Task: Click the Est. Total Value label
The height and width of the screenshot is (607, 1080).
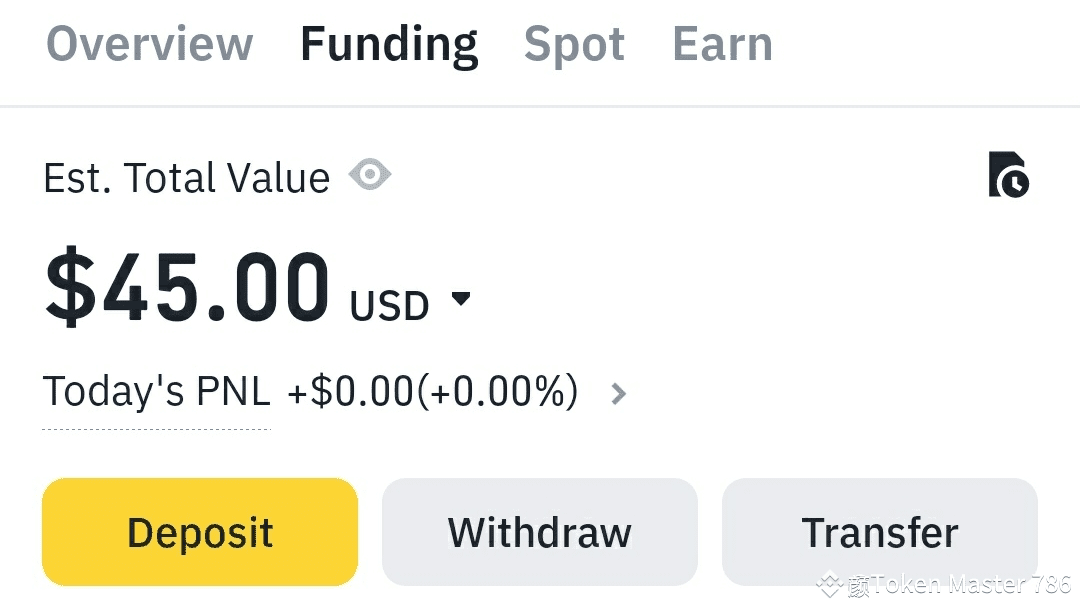Action: pyautogui.click(x=187, y=179)
